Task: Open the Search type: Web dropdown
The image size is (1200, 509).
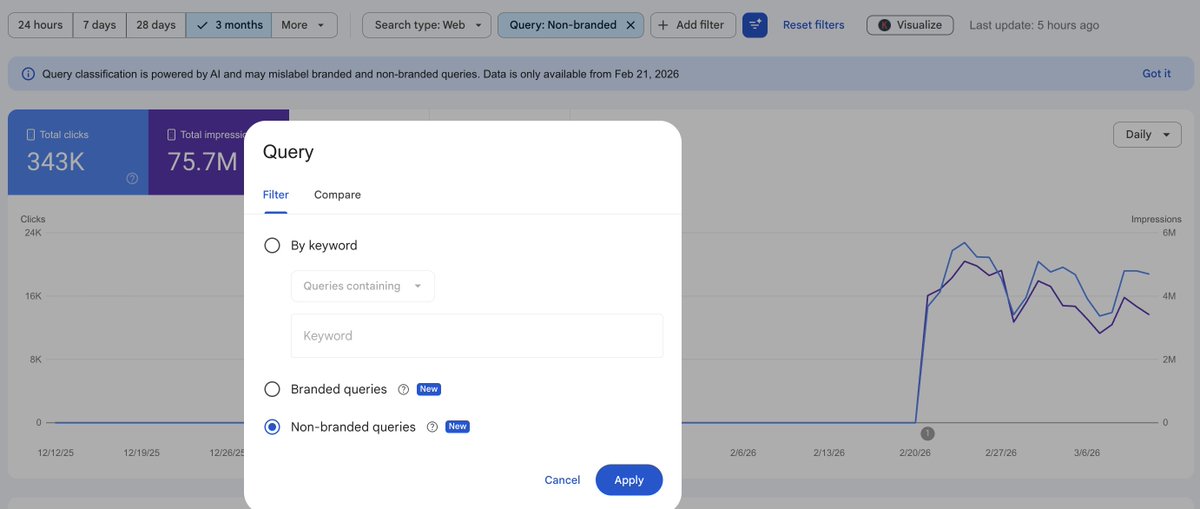Action: coord(426,25)
